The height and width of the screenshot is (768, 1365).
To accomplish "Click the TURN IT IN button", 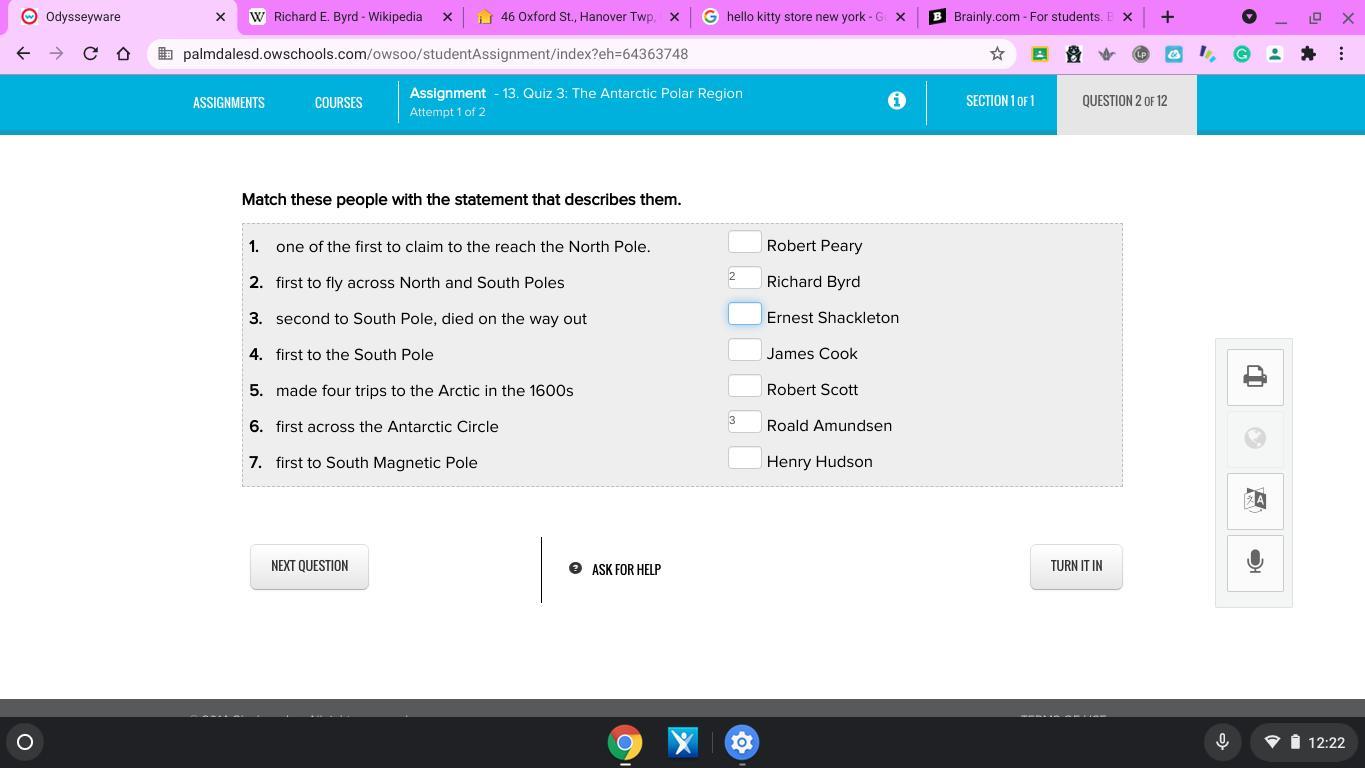I will [x=1076, y=567].
